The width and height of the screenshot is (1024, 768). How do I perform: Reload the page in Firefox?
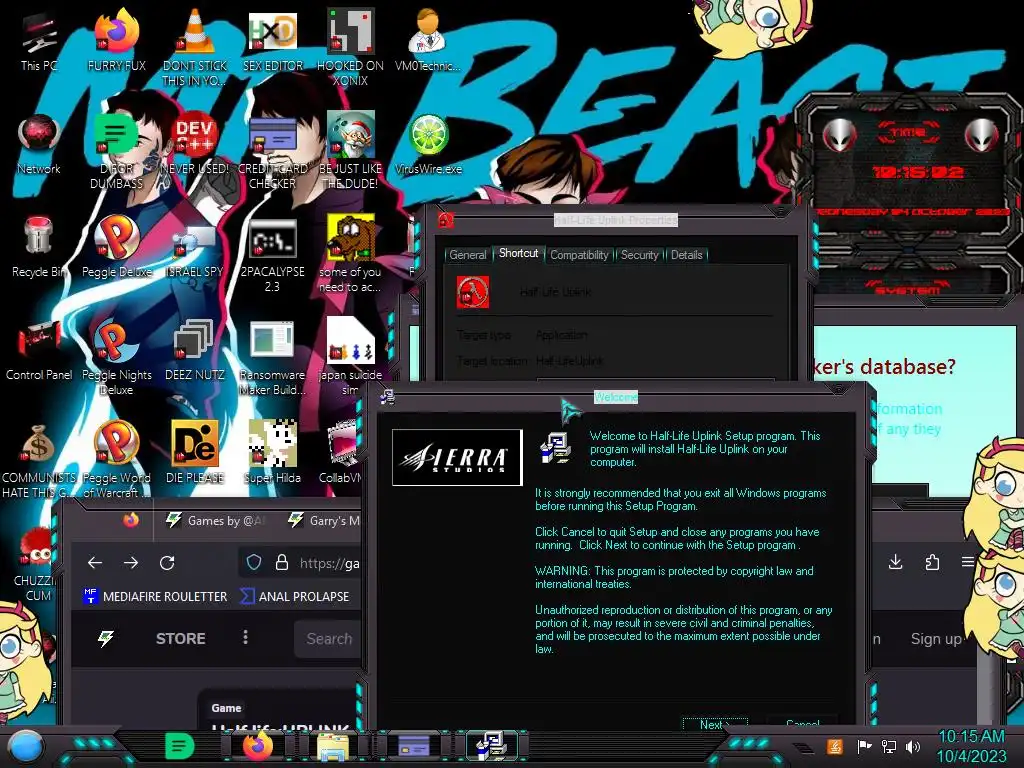coord(167,563)
